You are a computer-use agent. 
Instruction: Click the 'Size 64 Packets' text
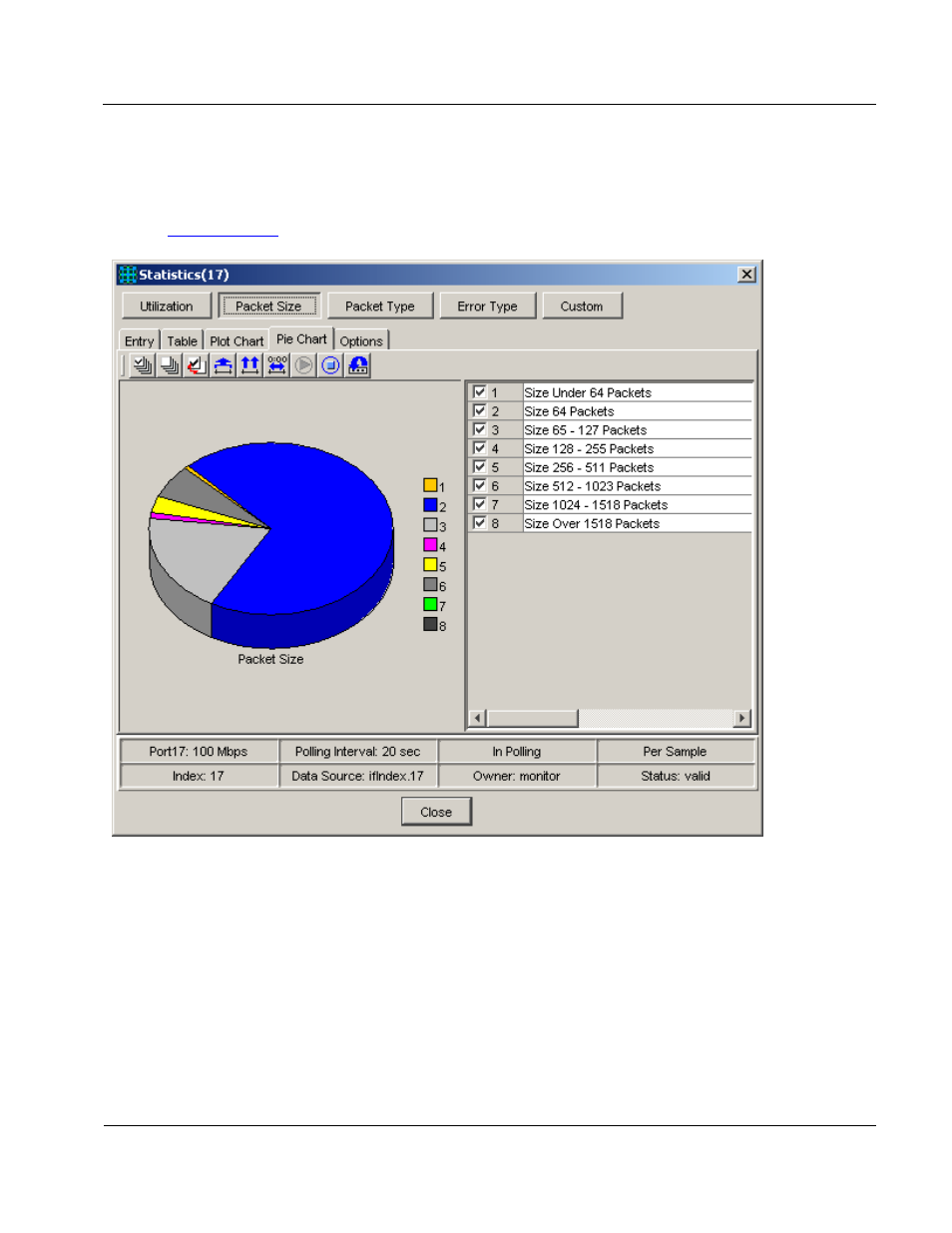point(569,411)
